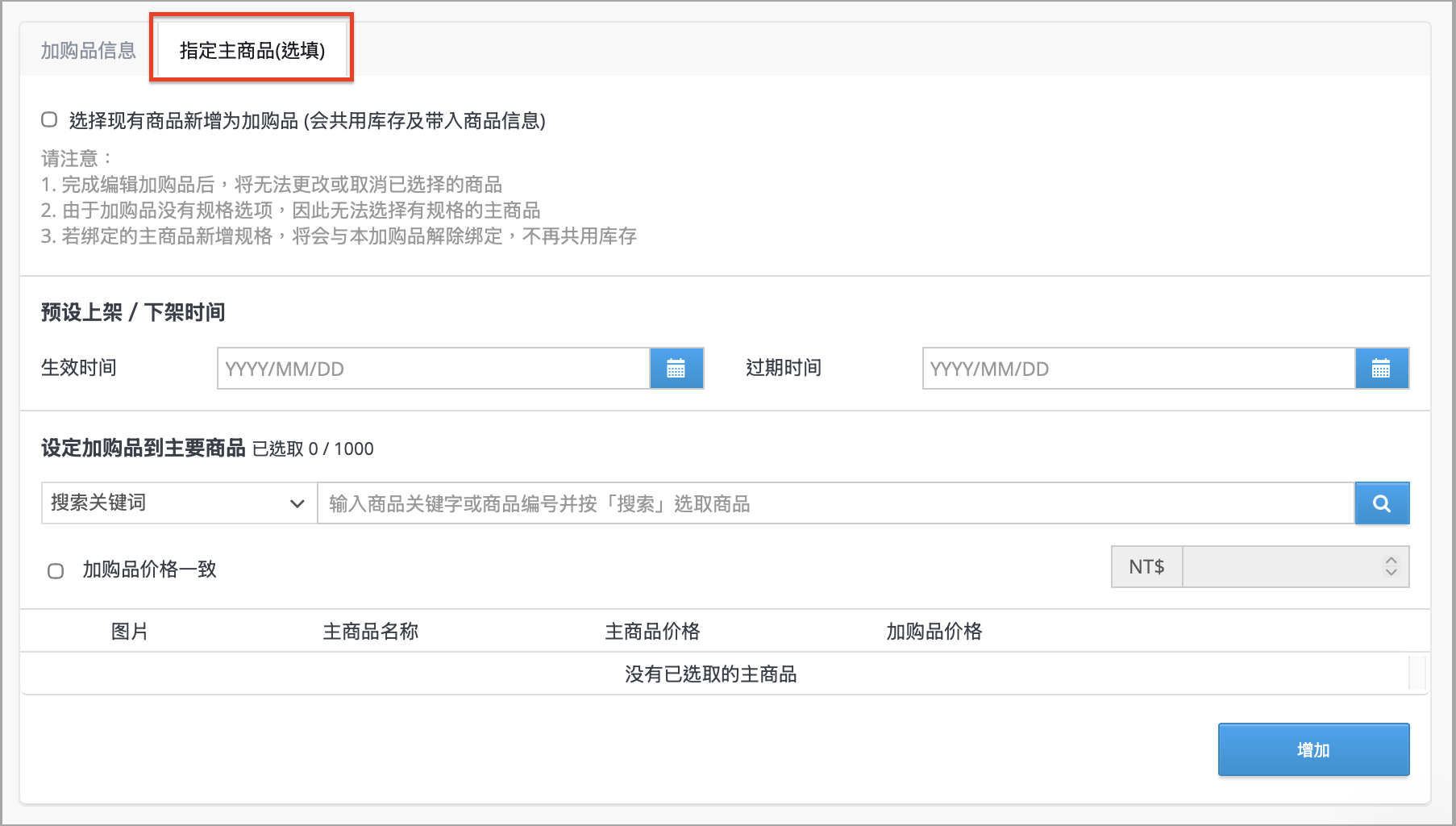
Task: Click the blue search magnifier button
Action: coord(1382,503)
